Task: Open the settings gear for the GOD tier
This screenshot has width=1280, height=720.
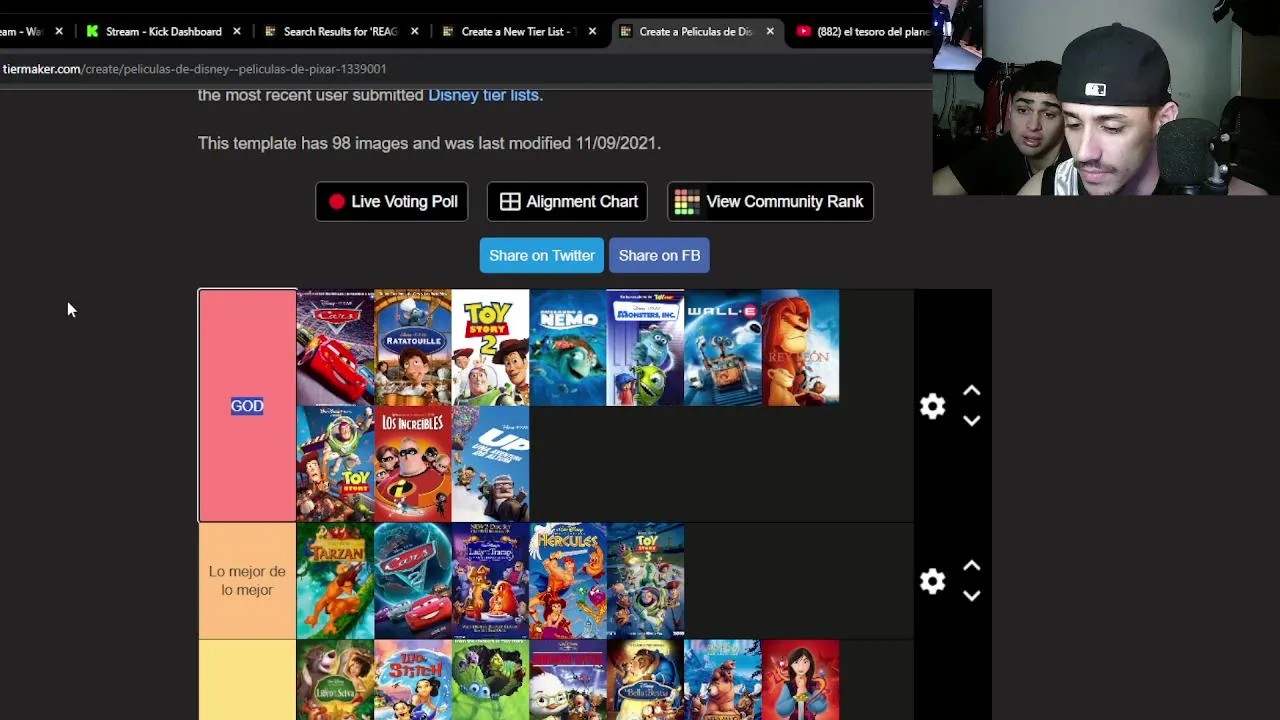Action: 932,406
